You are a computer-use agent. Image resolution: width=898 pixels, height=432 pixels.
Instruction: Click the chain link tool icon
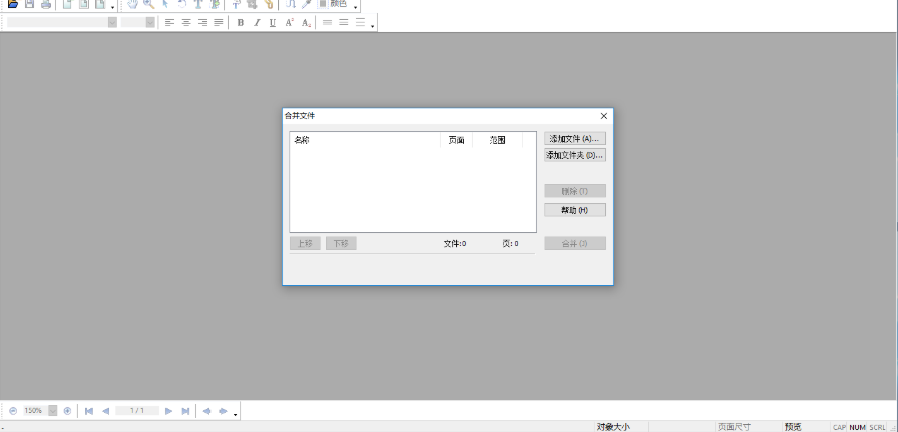pos(269,4)
